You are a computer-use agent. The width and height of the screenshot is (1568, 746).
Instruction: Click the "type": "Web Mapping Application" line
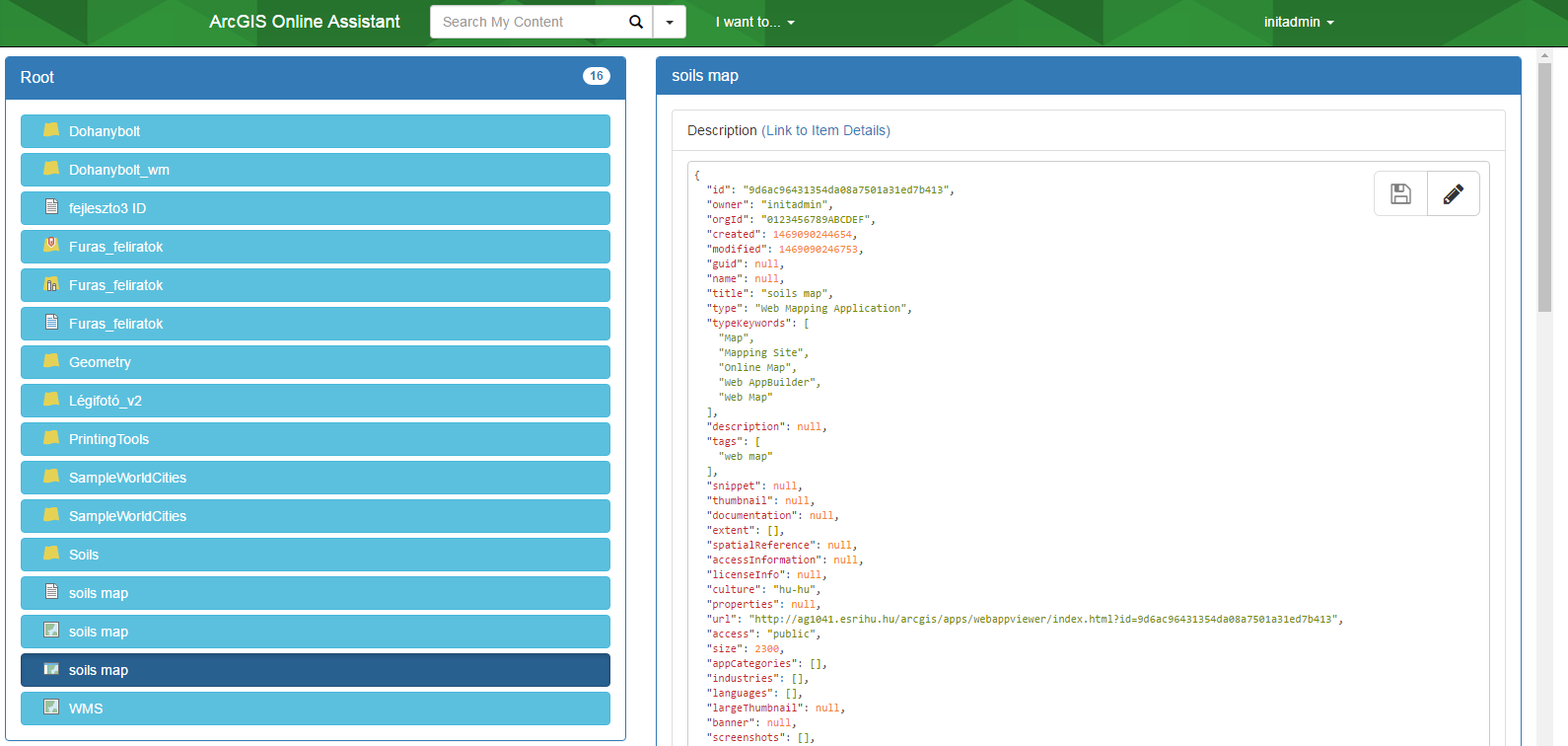point(809,308)
